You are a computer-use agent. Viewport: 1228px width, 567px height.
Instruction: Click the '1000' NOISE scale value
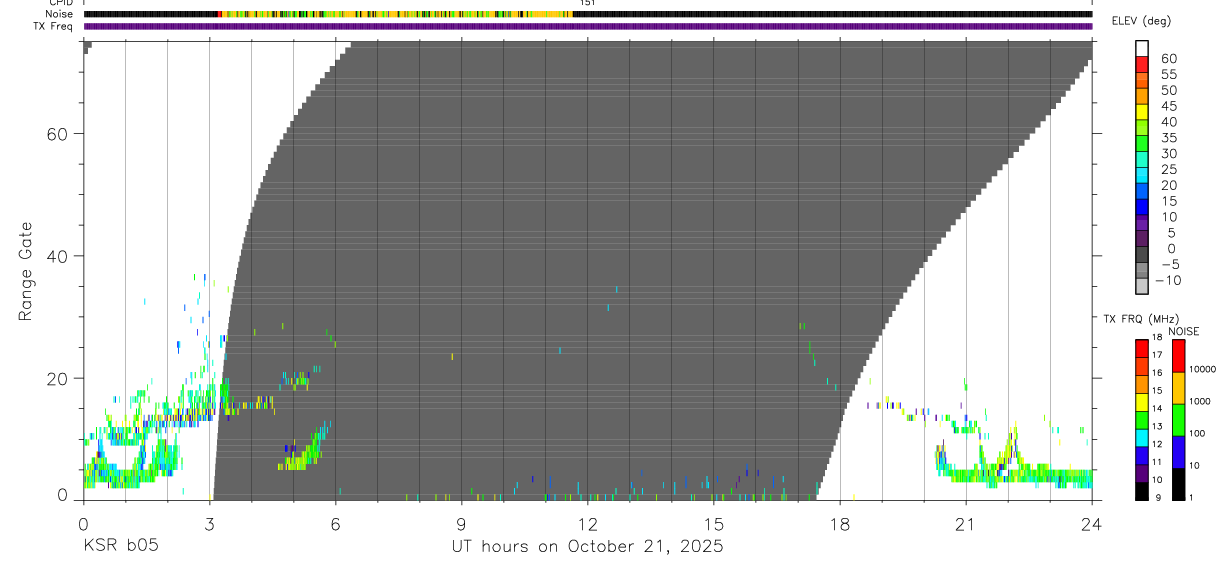click(1198, 401)
